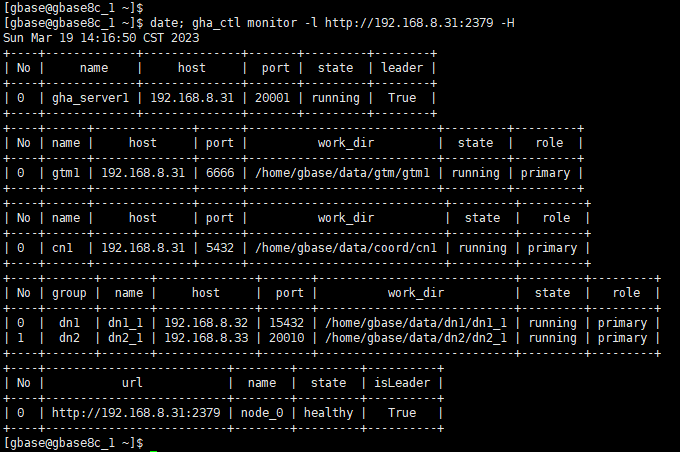Click the isLeader column header

(402, 383)
